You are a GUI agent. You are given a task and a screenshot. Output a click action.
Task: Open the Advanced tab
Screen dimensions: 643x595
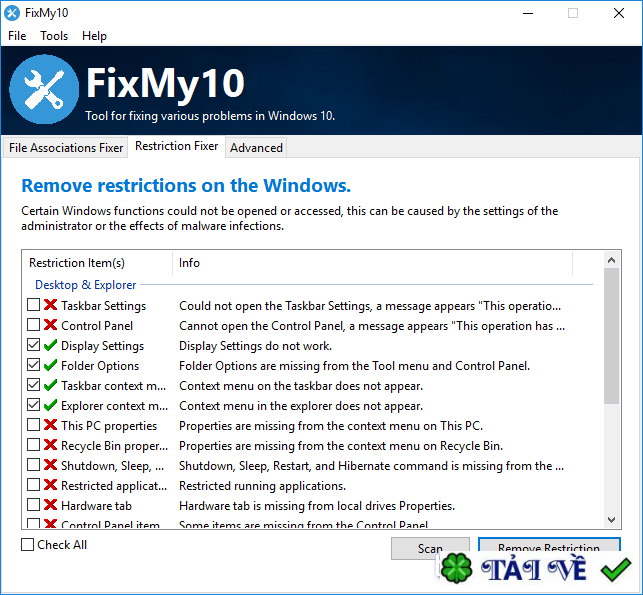click(256, 148)
